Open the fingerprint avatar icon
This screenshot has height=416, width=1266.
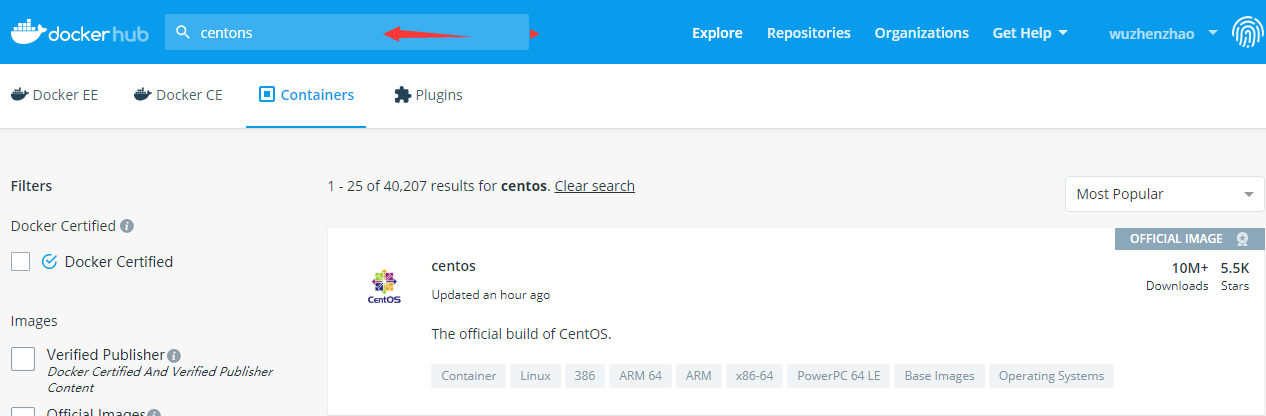(x=1247, y=32)
